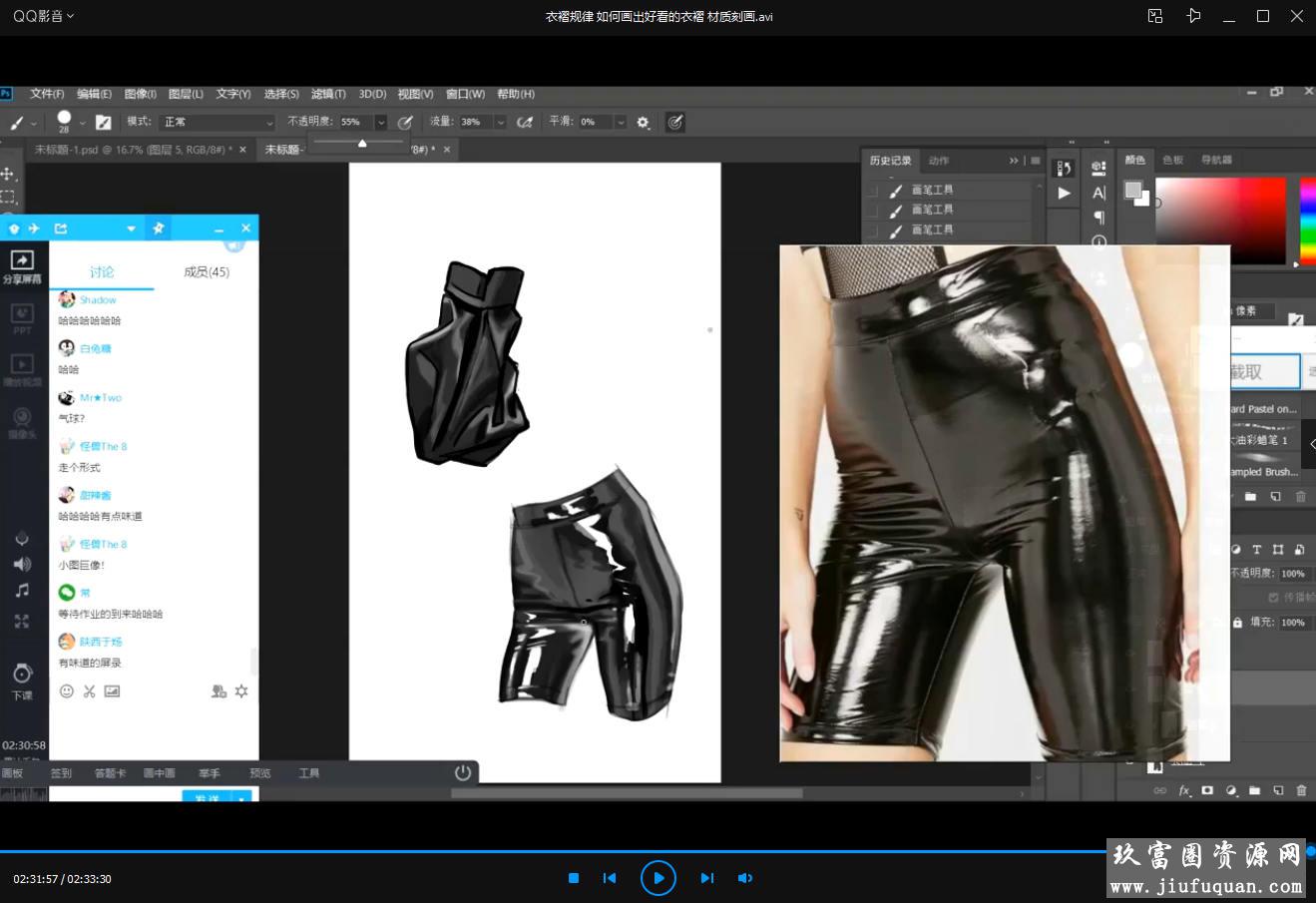The width and height of the screenshot is (1316, 903).
Task: Select the Move tool in Photoshop toolbar
Action: click(9, 174)
